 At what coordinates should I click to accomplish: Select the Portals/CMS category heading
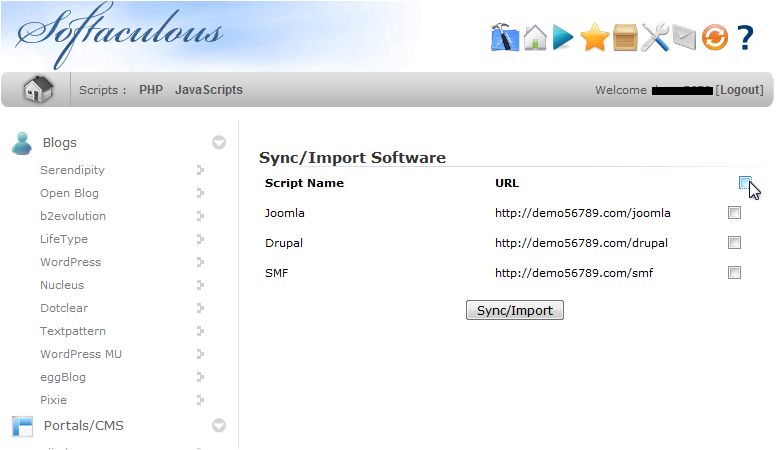click(84, 426)
